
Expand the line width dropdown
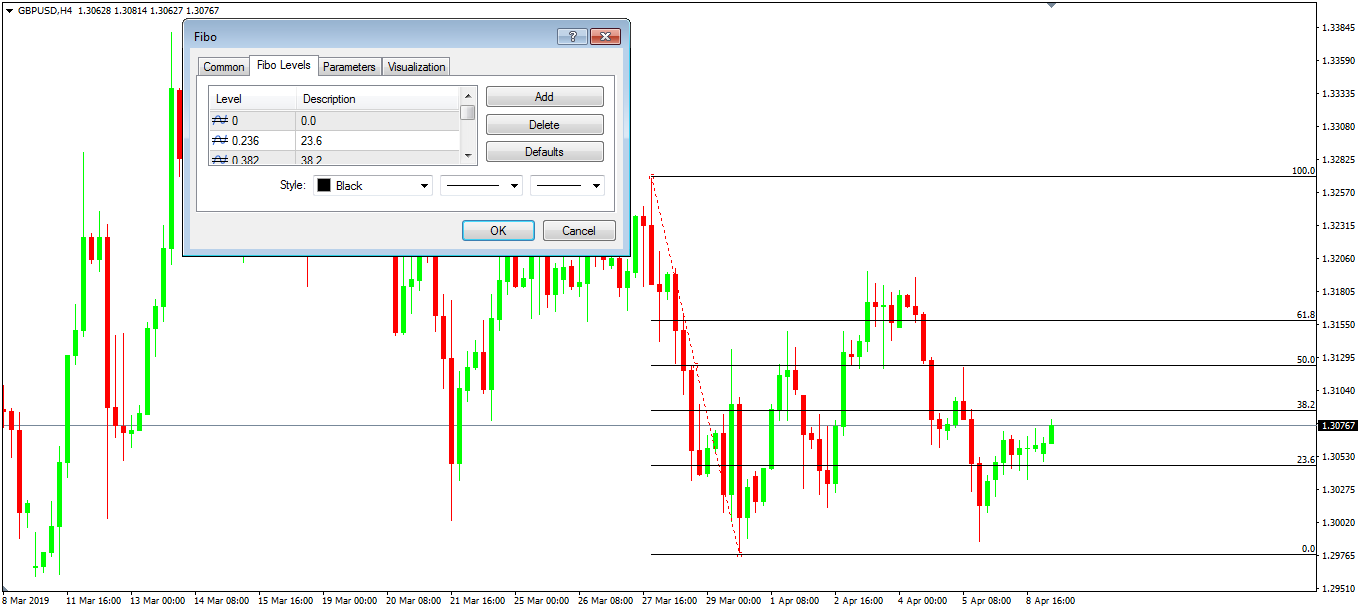click(597, 186)
